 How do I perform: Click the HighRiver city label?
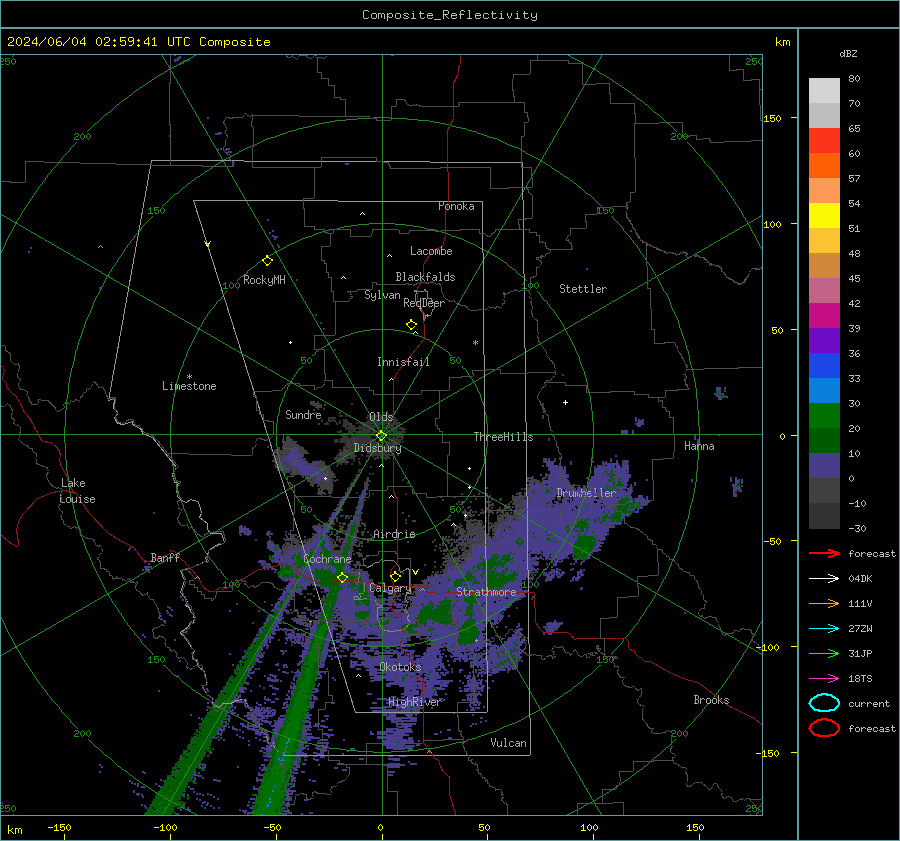tap(414, 702)
